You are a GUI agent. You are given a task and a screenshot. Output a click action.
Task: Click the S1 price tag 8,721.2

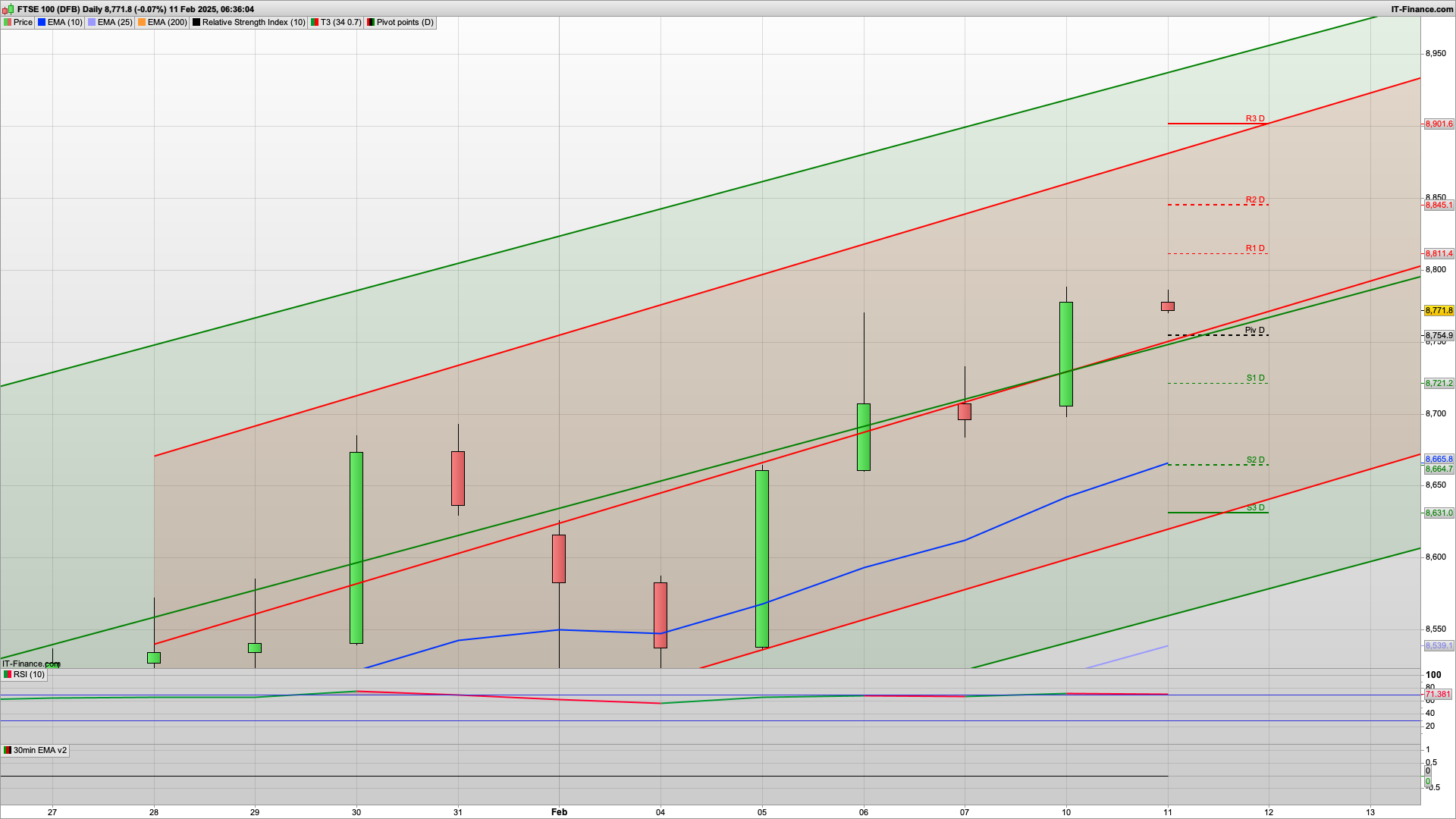click(x=1439, y=383)
